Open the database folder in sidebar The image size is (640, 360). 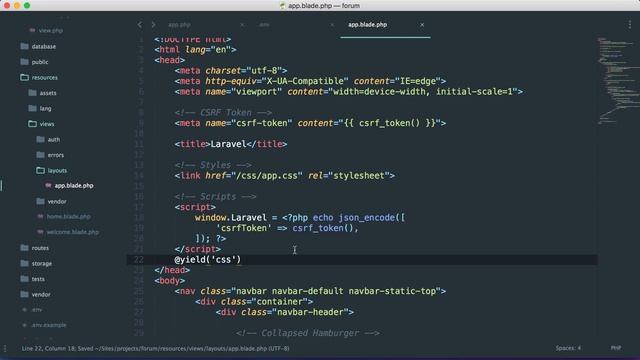(44, 47)
